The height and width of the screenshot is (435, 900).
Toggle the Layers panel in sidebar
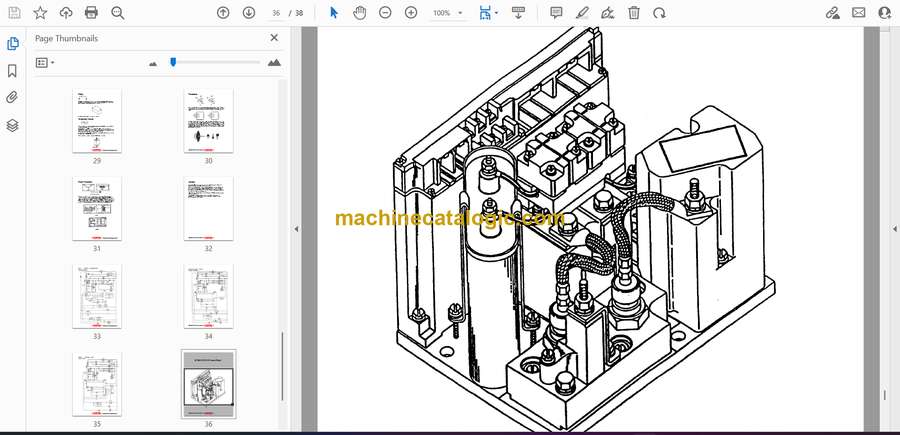(x=13, y=125)
